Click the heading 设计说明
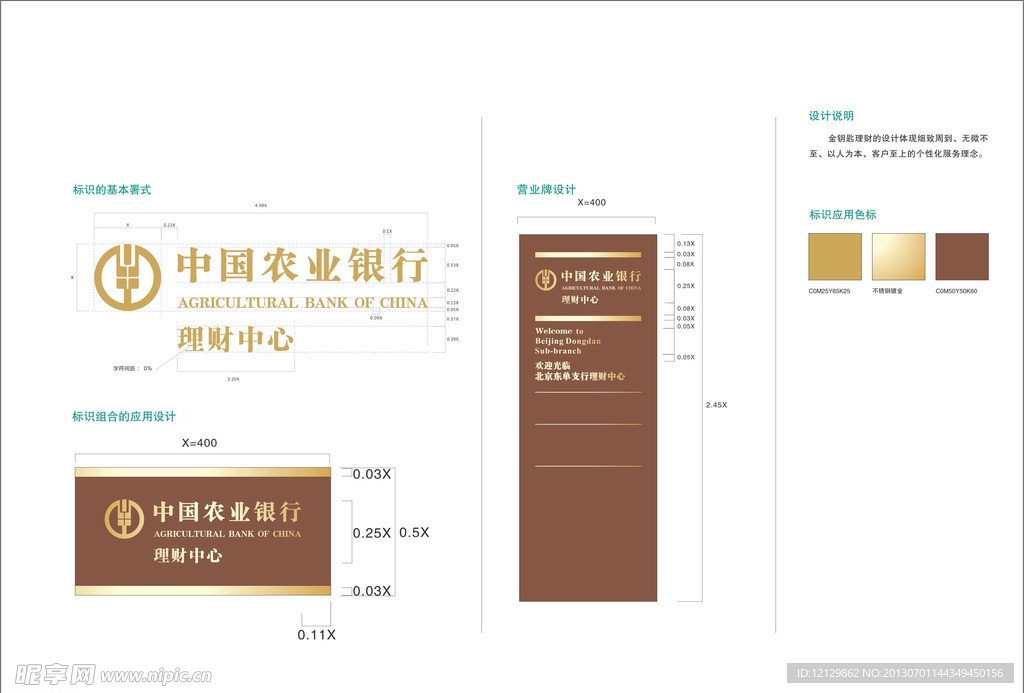This screenshot has height=693, width=1024. coord(831,116)
